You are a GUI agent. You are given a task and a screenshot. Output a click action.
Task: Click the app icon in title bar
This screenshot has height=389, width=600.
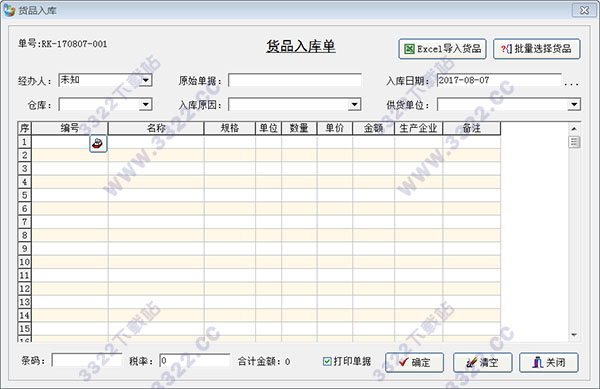(9, 10)
